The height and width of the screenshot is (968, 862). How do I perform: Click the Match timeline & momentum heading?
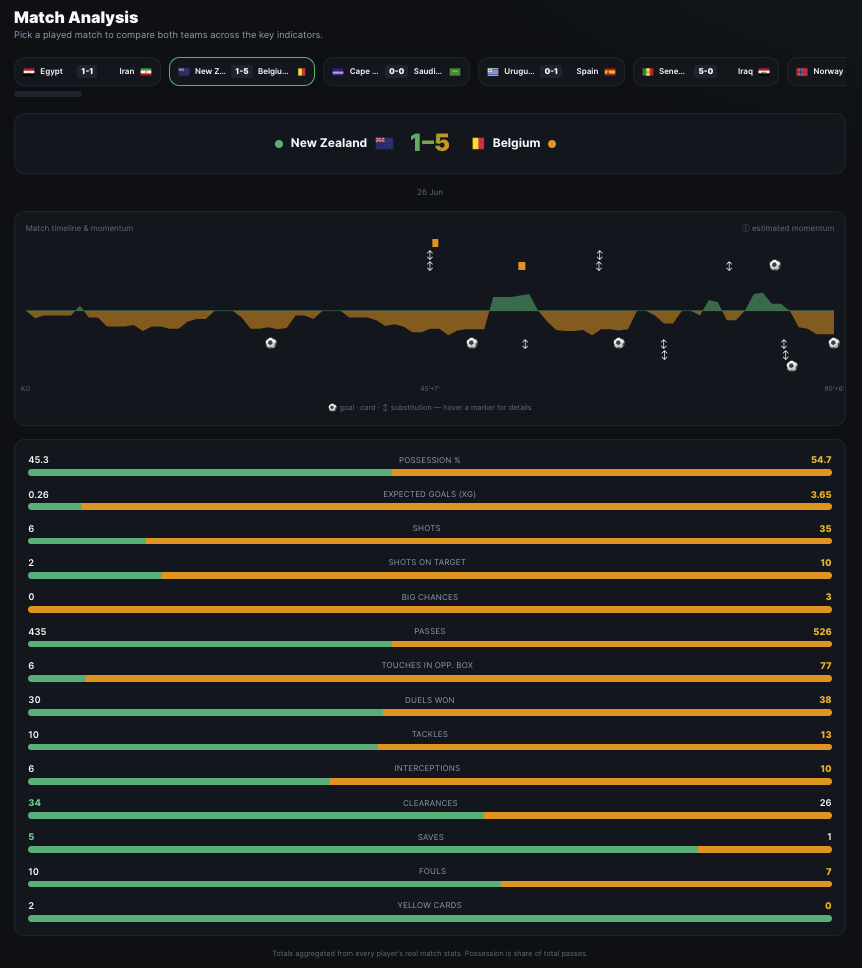[x=79, y=228]
